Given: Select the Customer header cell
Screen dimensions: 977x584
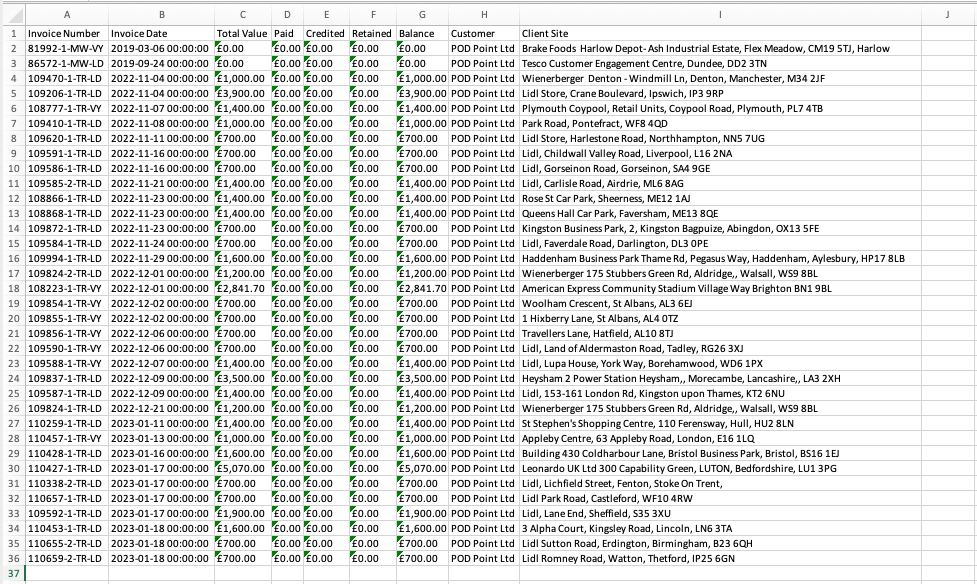Looking at the screenshot, I should [x=482, y=33].
